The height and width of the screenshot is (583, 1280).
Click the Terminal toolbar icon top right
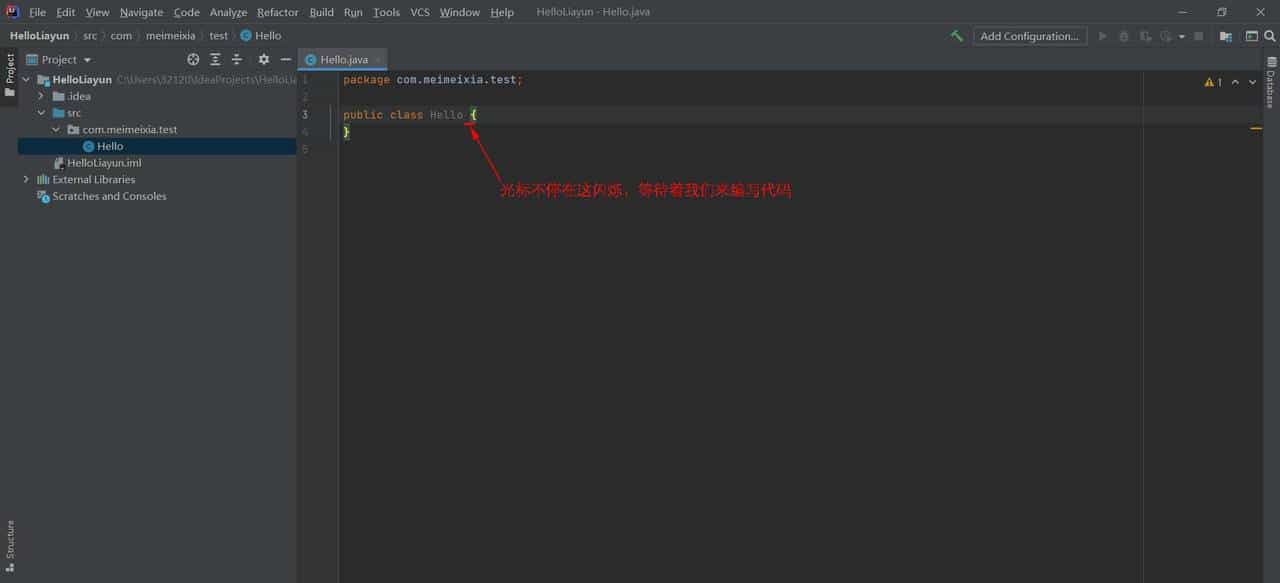tap(1253, 35)
